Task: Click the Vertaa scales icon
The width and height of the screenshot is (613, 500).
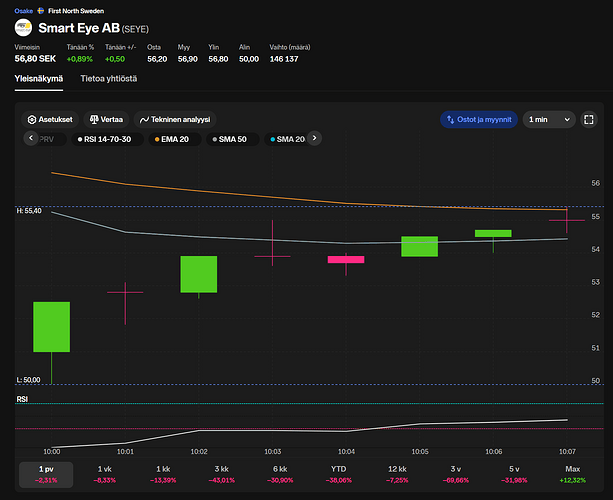Action: pyautogui.click(x=94, y=119)
